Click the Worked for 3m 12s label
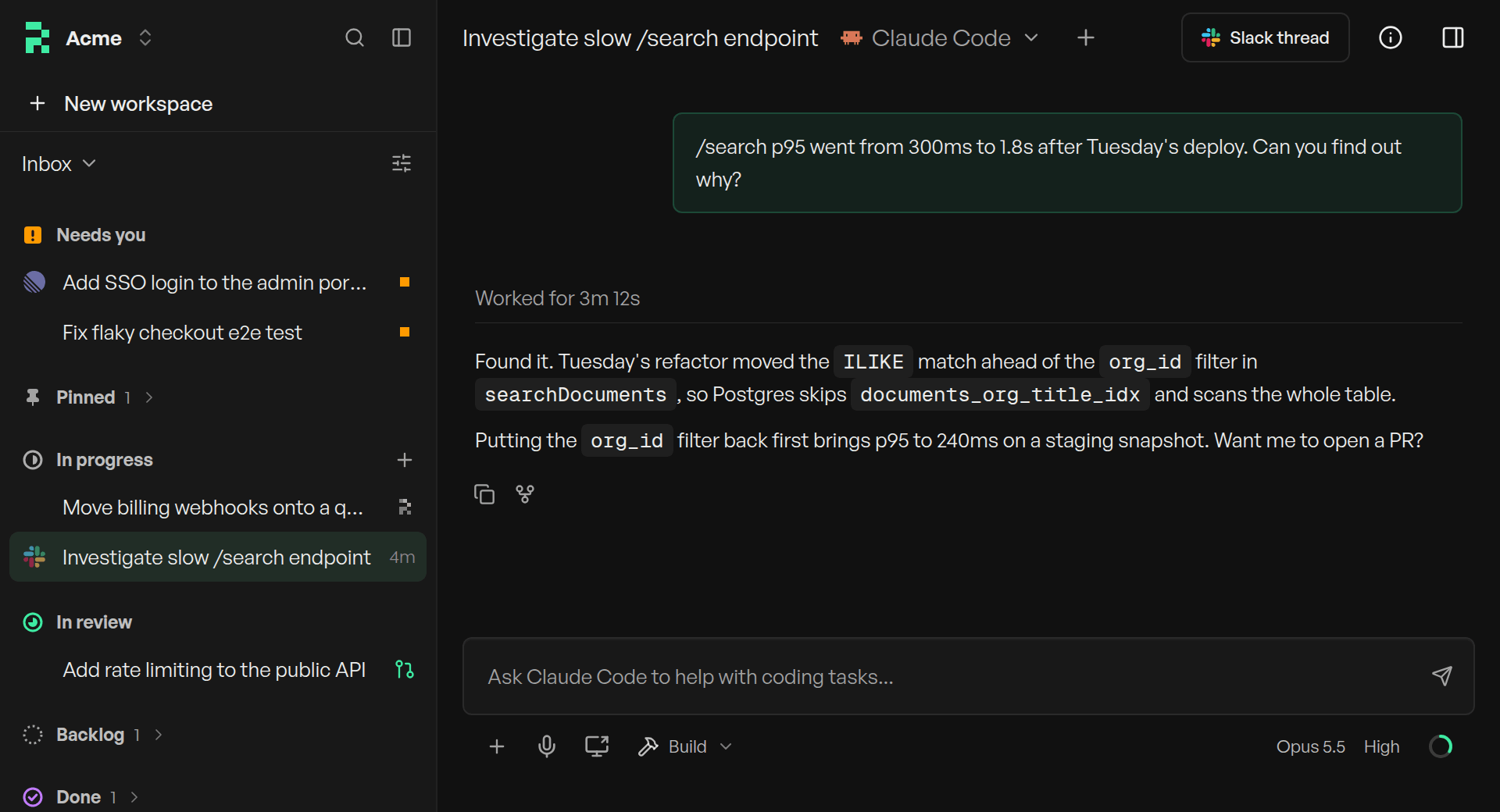1500x812 pixels. click(557, 298)
